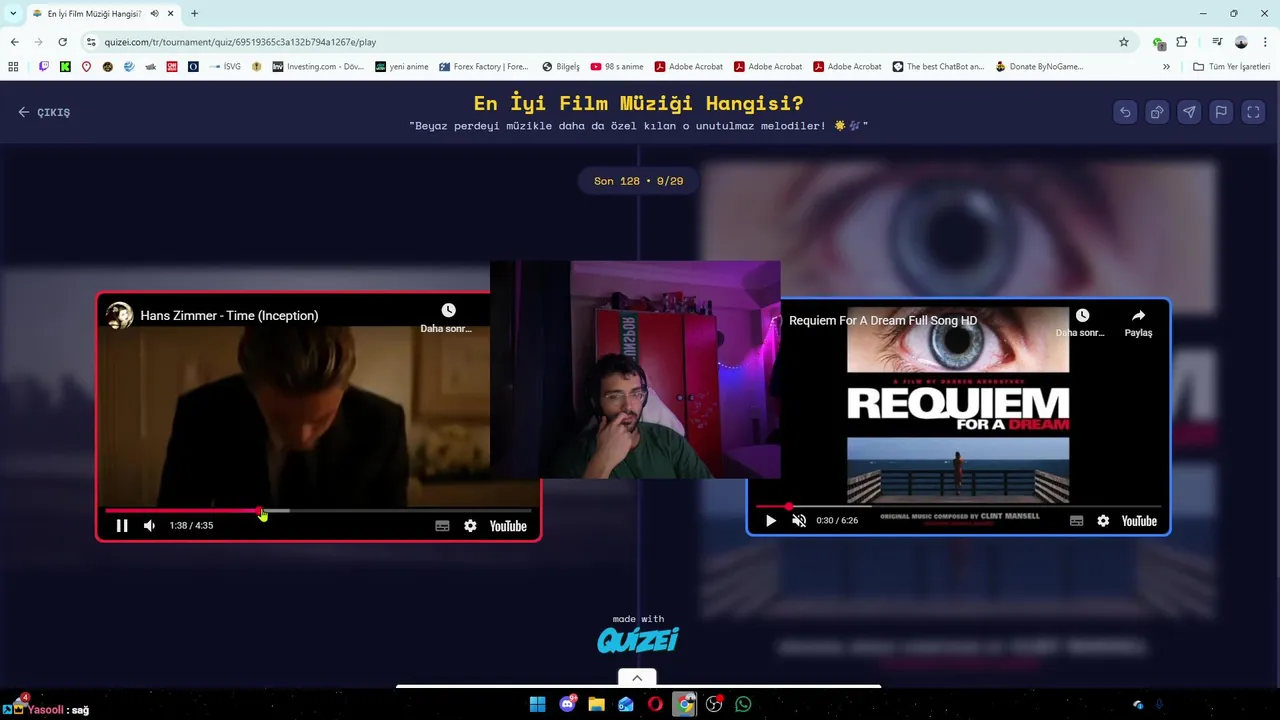The width and height of the screenshot is (1280, 720).
Task: Open Chrome tab search dropdown arrow
Action: (13, 13)
